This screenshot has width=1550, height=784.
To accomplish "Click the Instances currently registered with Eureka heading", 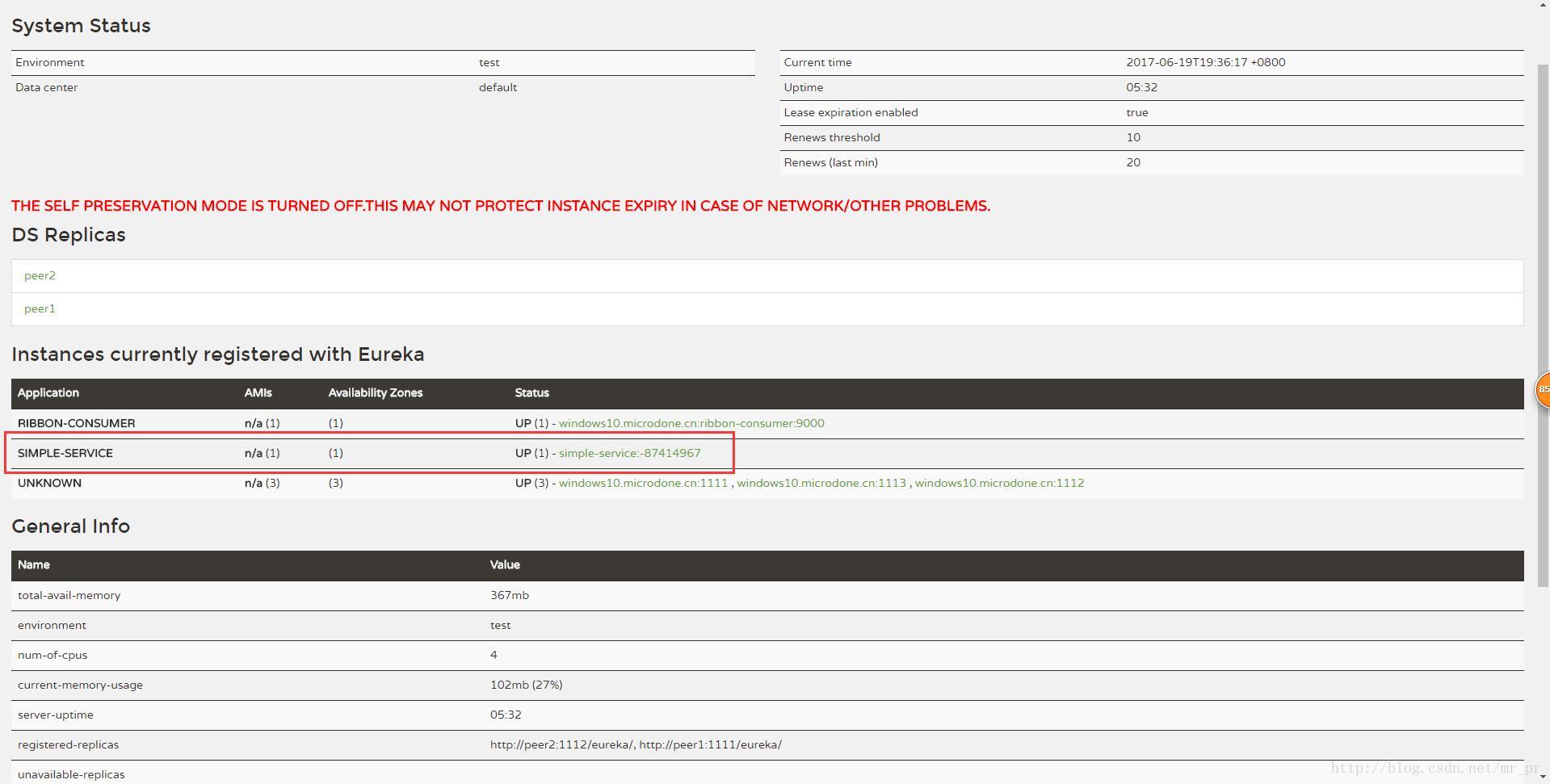I will (217, 354).
